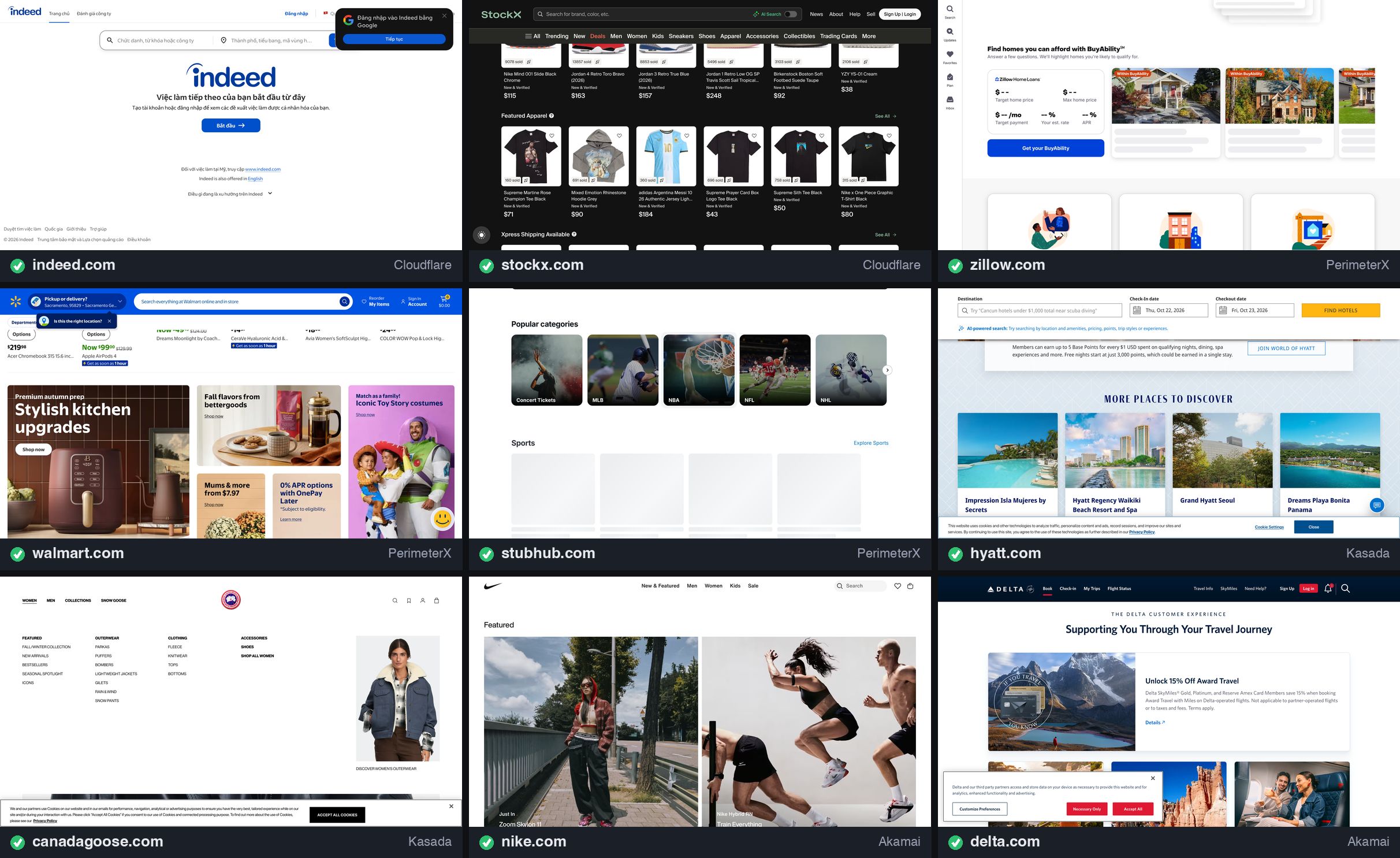Click the Canada Goose round logo
Image resolution: width=1400 pixels, height=858 pixels.
point(230,600)
